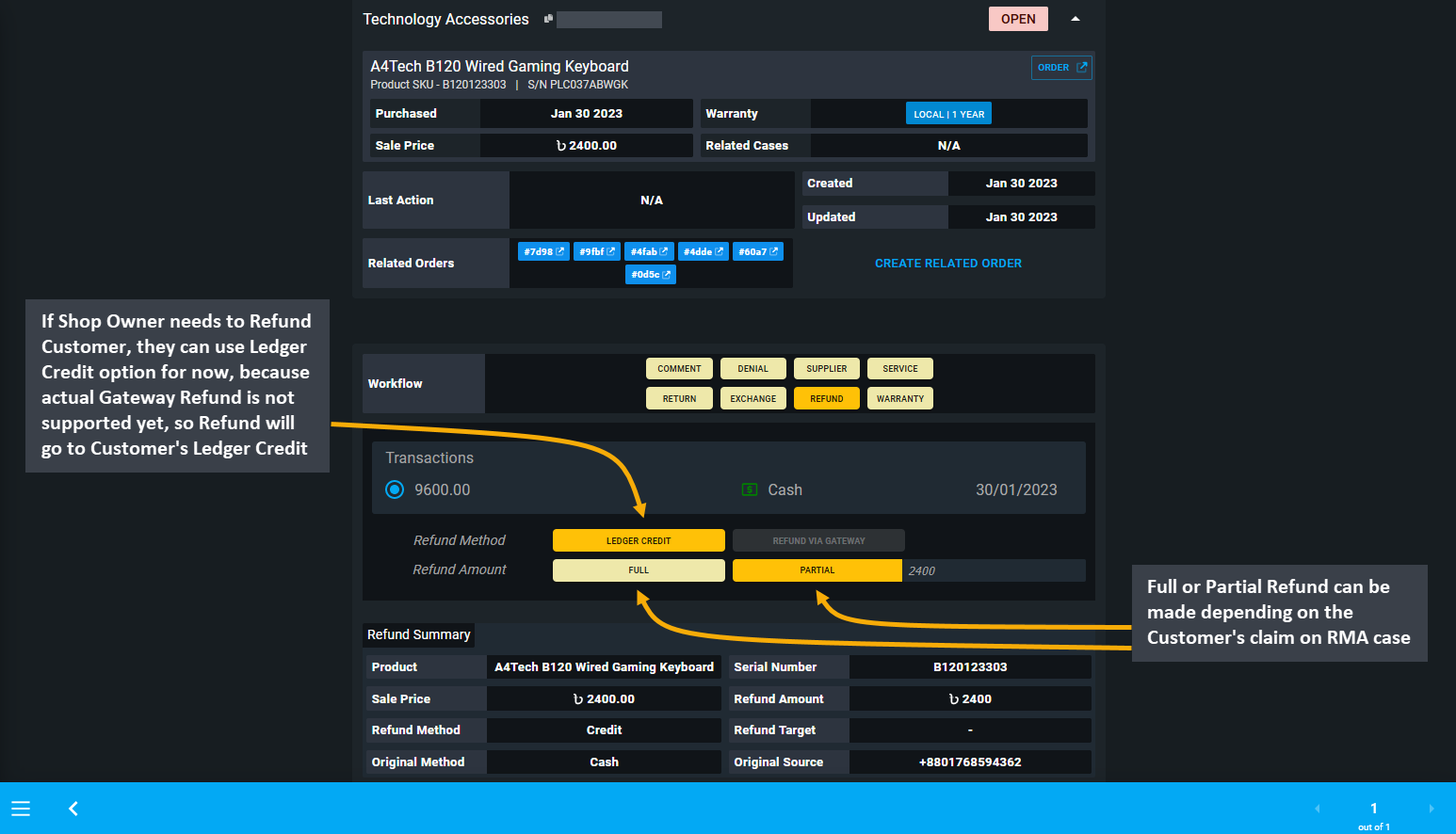The image size is (1456, 834).
Task: Select the WARRANTY workflow option
Action: pos(899,399)
